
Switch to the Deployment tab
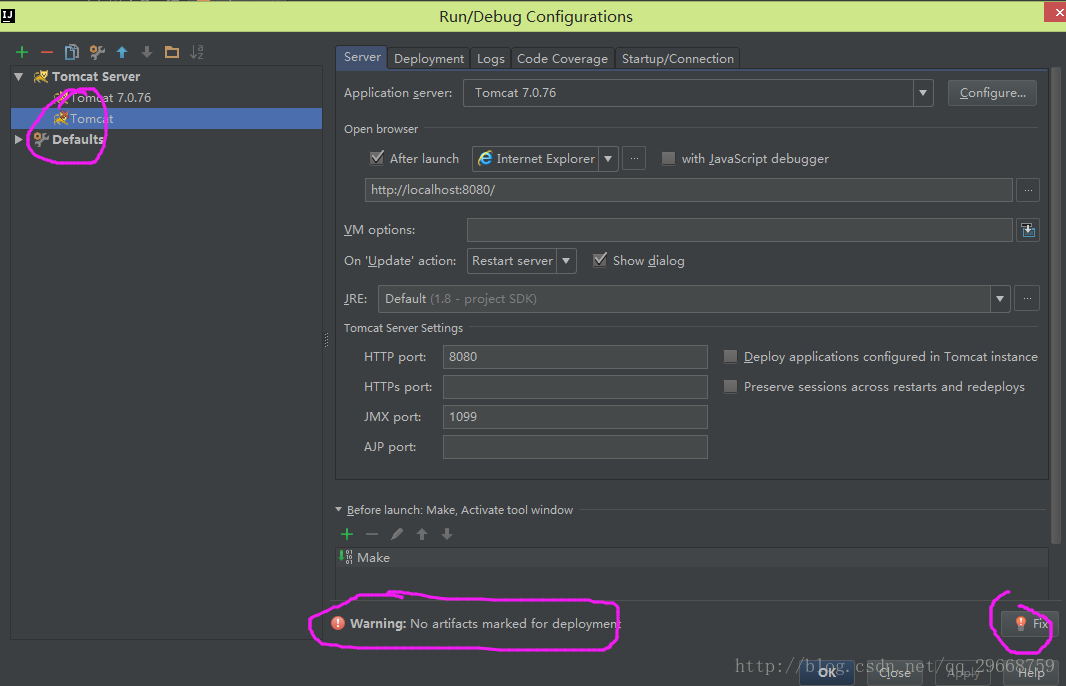(x=429, y=58)
